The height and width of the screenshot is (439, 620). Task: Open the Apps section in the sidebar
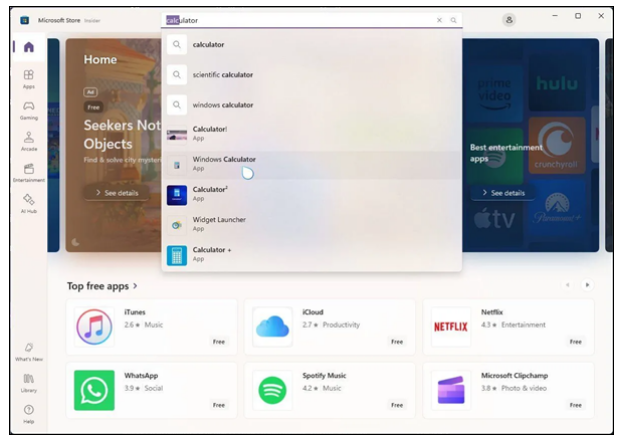28,79
